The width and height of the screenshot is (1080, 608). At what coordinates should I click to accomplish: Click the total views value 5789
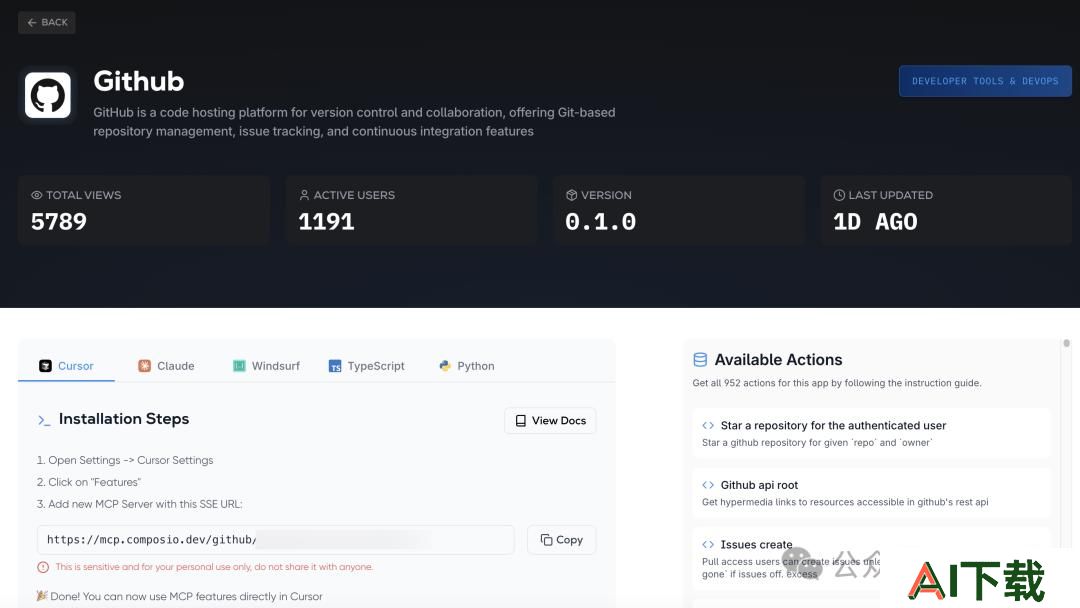59,222
